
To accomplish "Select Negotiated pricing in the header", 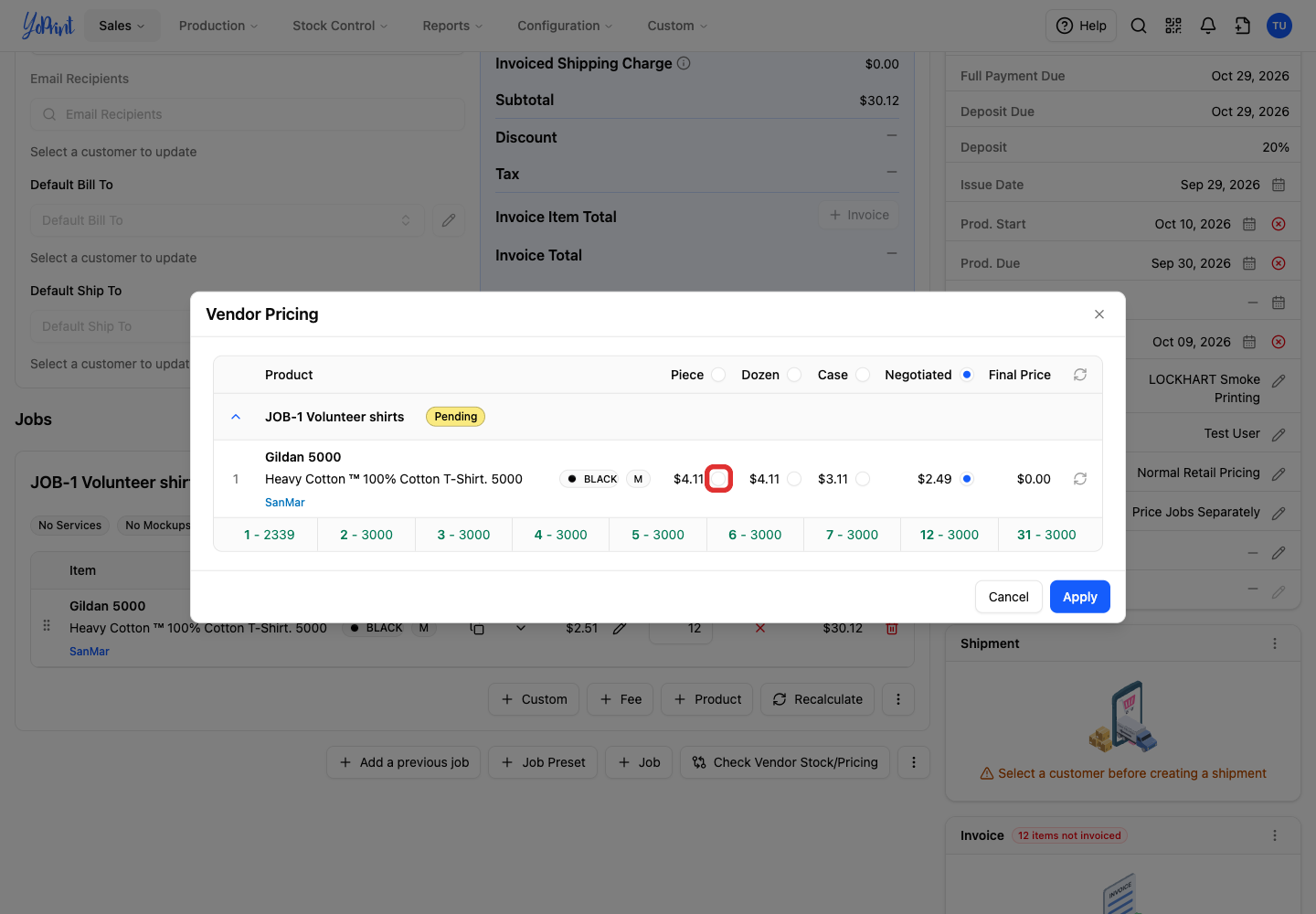I will click(x=967, y=375).
